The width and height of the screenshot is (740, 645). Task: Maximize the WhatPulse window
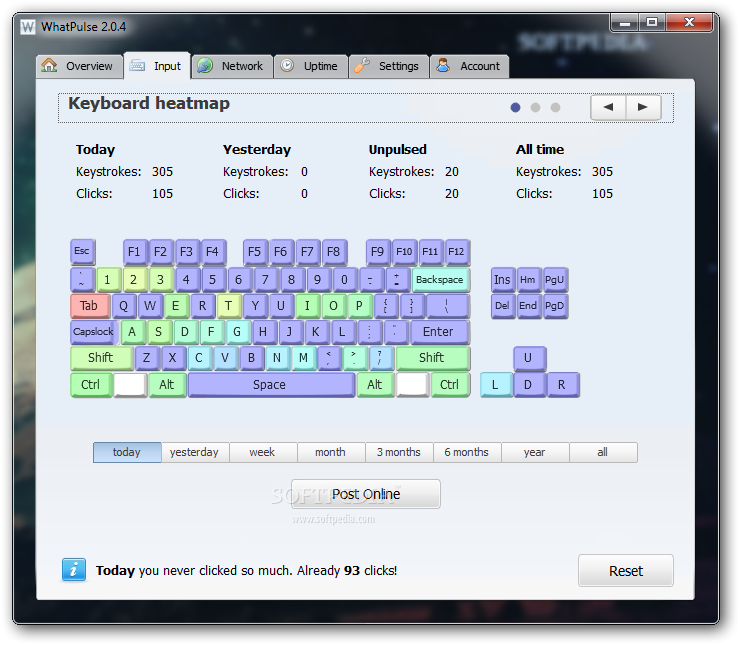coord(652,22)
